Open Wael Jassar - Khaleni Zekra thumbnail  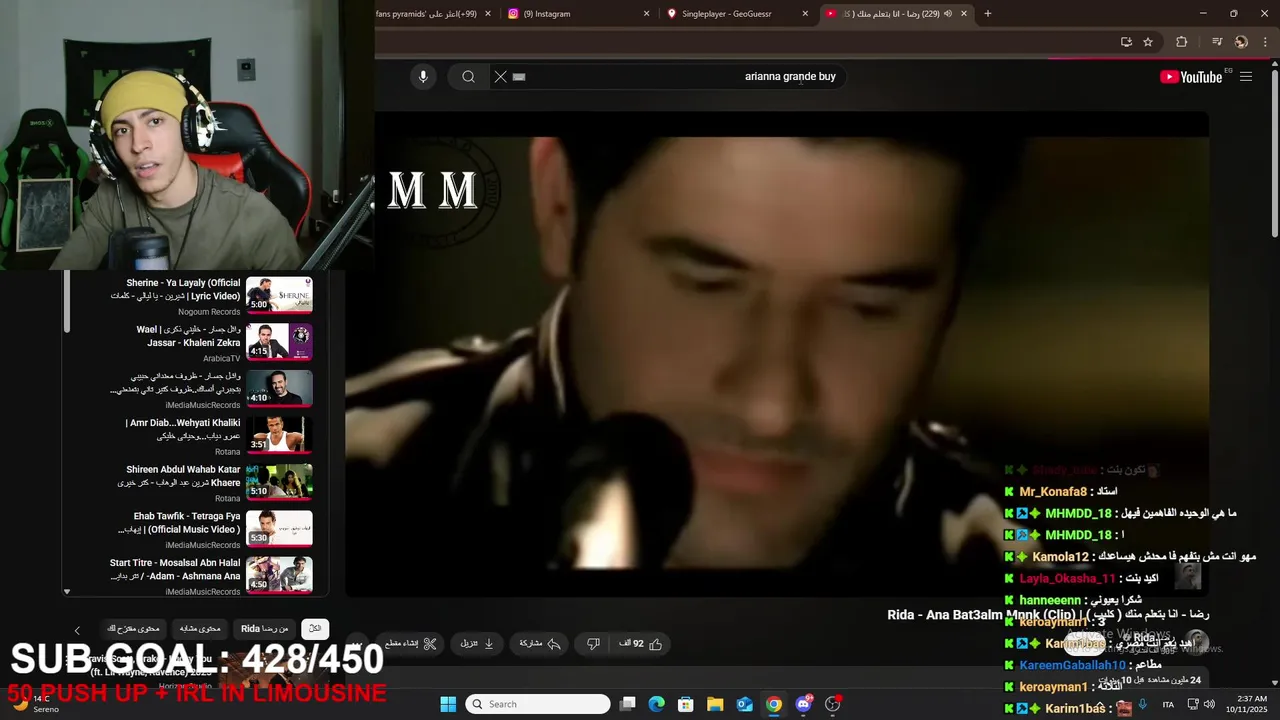(x=279, y=342)
